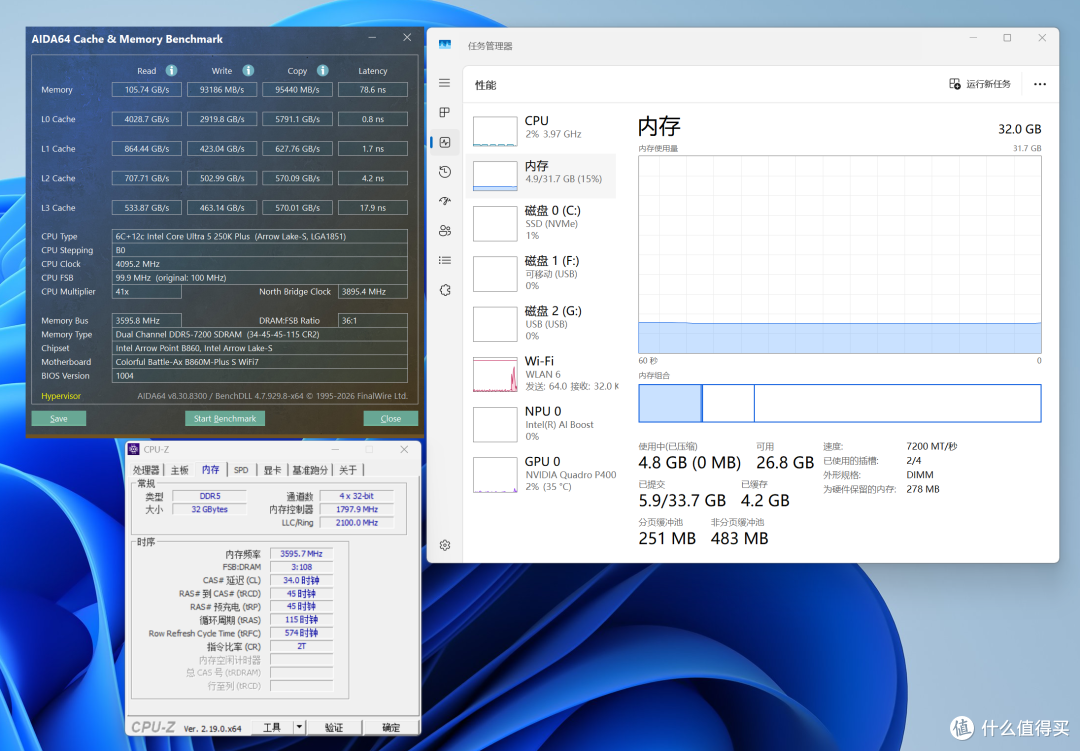This screenshot has width=1080, height=751.
Task: Select Disk 2 (G:) performance item
Action: click(x=541, y=324)
